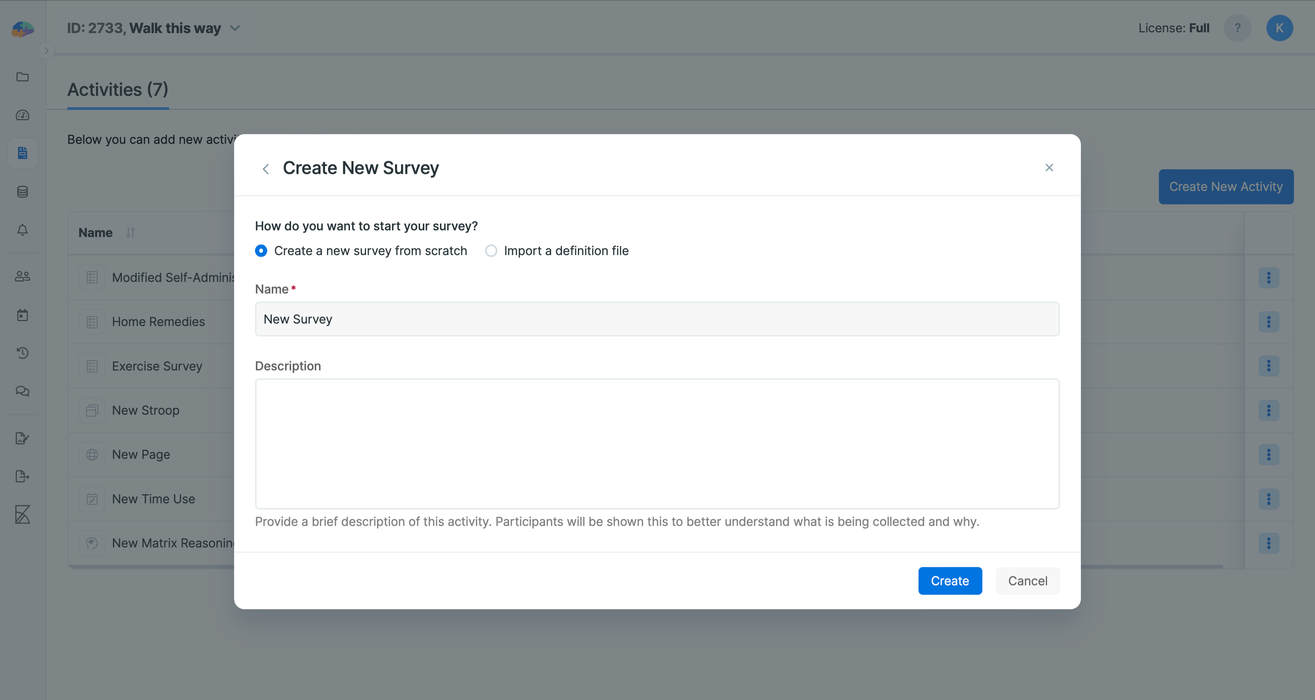Select the active Activities document icon in sidebar

(x=22, y=152)
